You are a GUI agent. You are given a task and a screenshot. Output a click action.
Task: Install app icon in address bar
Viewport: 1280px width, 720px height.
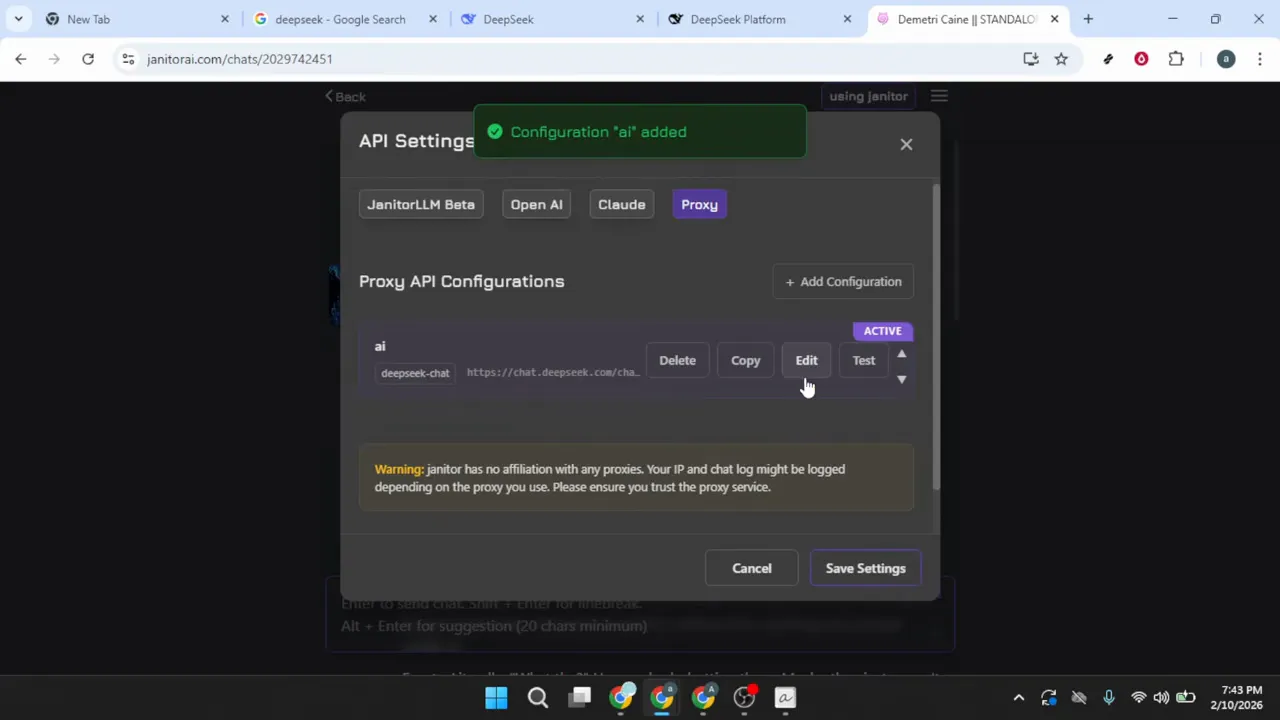click(x=1031, y=59)
